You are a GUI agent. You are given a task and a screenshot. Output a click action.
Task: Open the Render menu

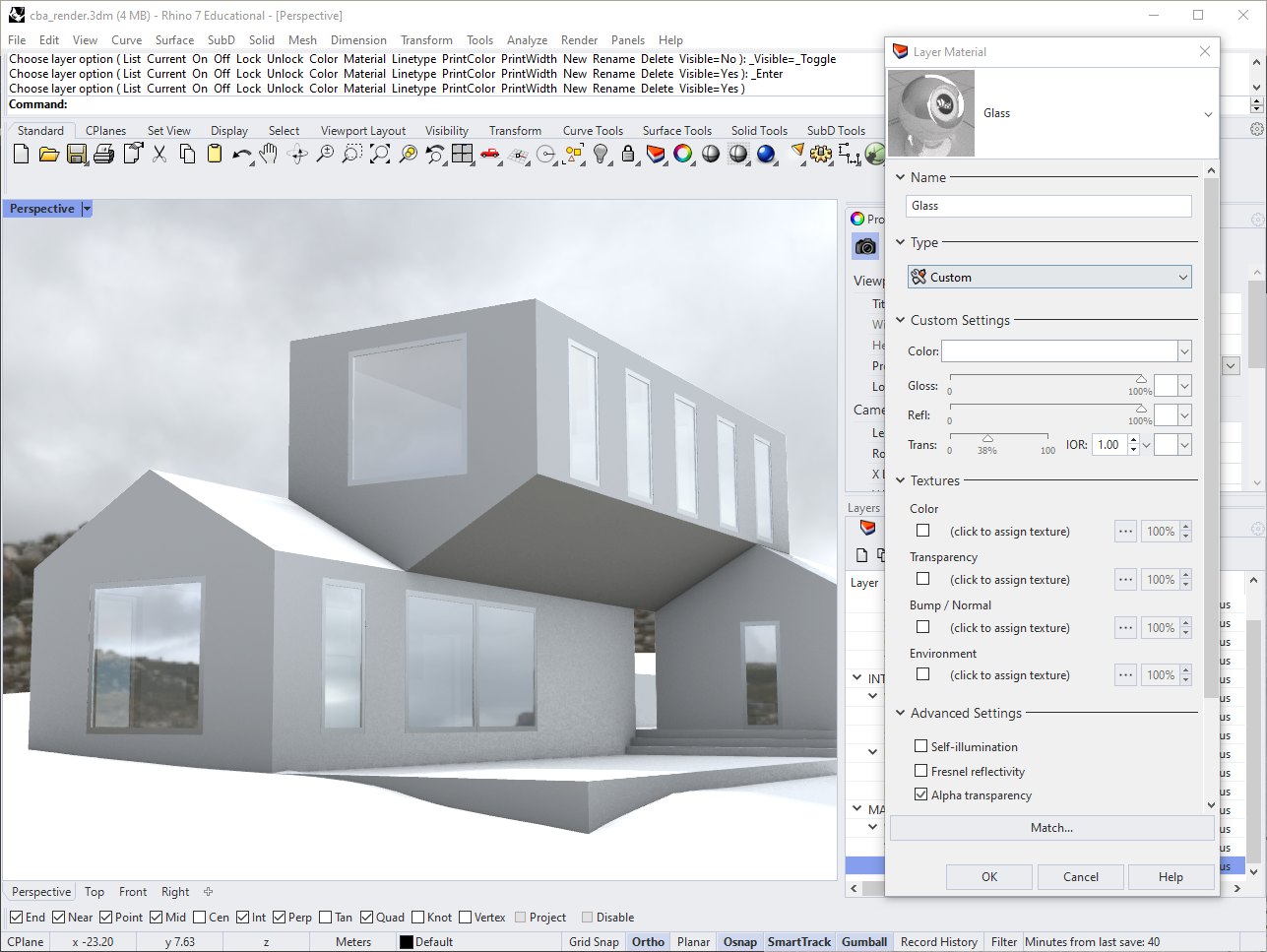click(x=579, y=40)
